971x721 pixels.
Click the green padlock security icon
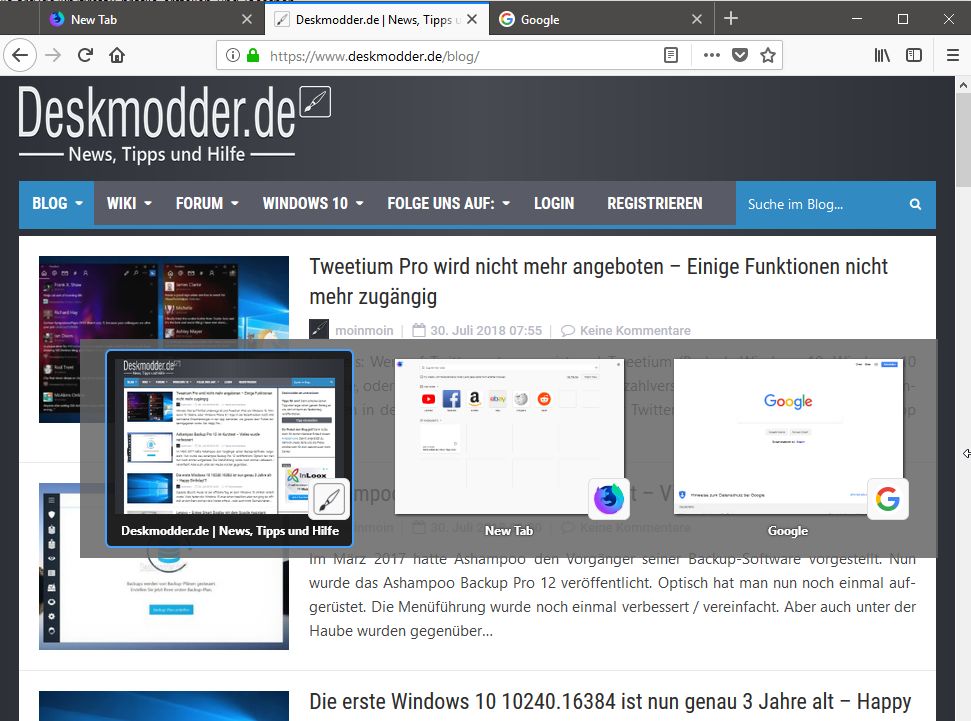coord(253,55)
